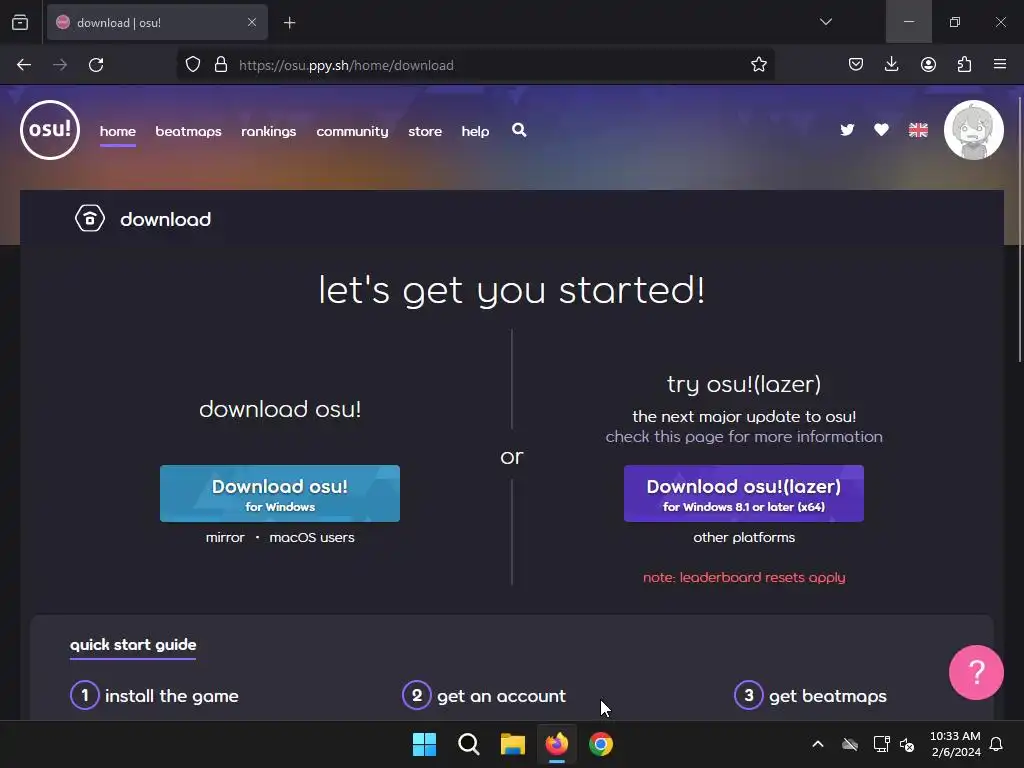
Task: Click the padlock site info icon
Action: tap(221, 65)
